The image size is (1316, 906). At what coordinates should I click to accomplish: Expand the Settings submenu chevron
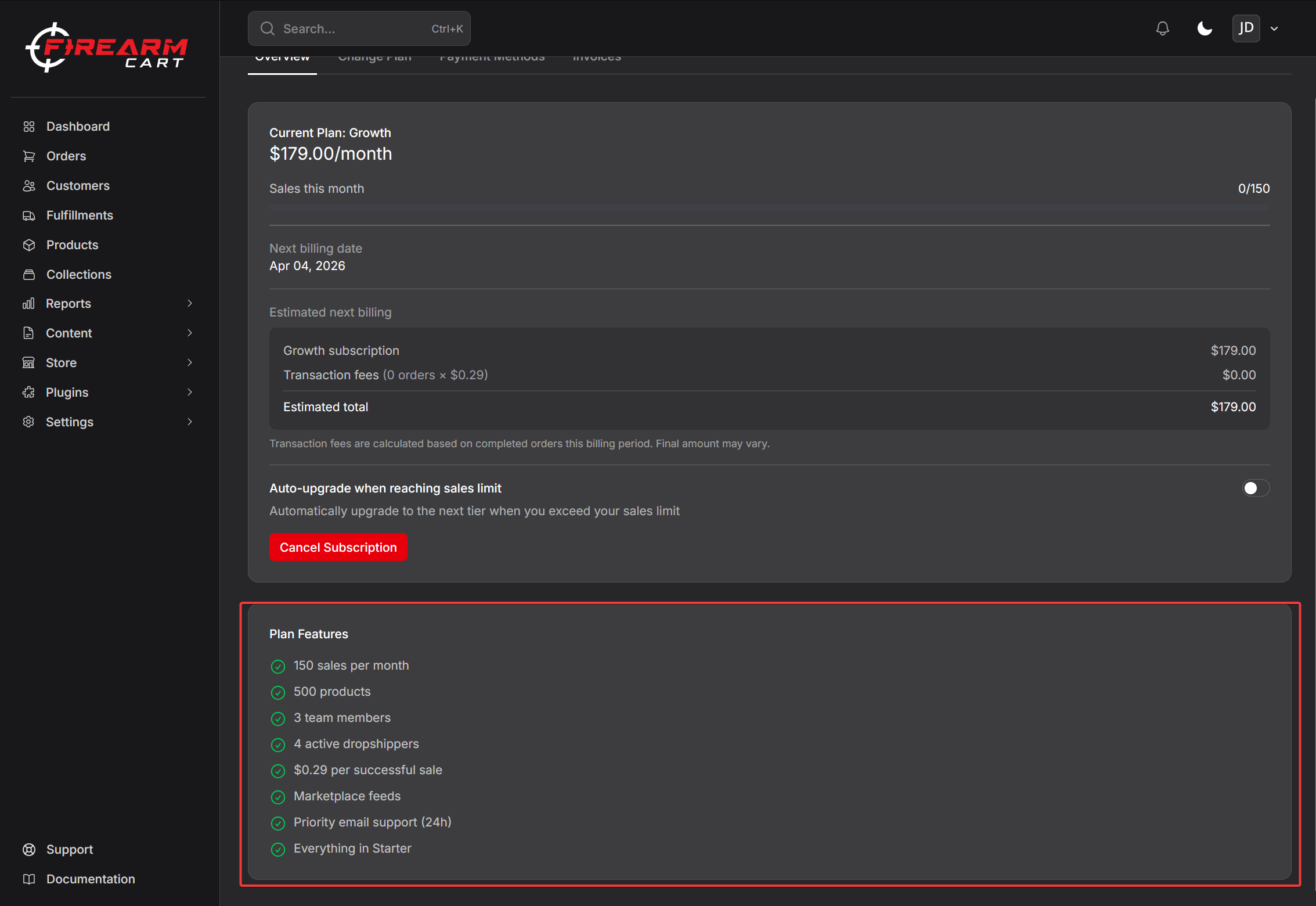pos(190,422)
